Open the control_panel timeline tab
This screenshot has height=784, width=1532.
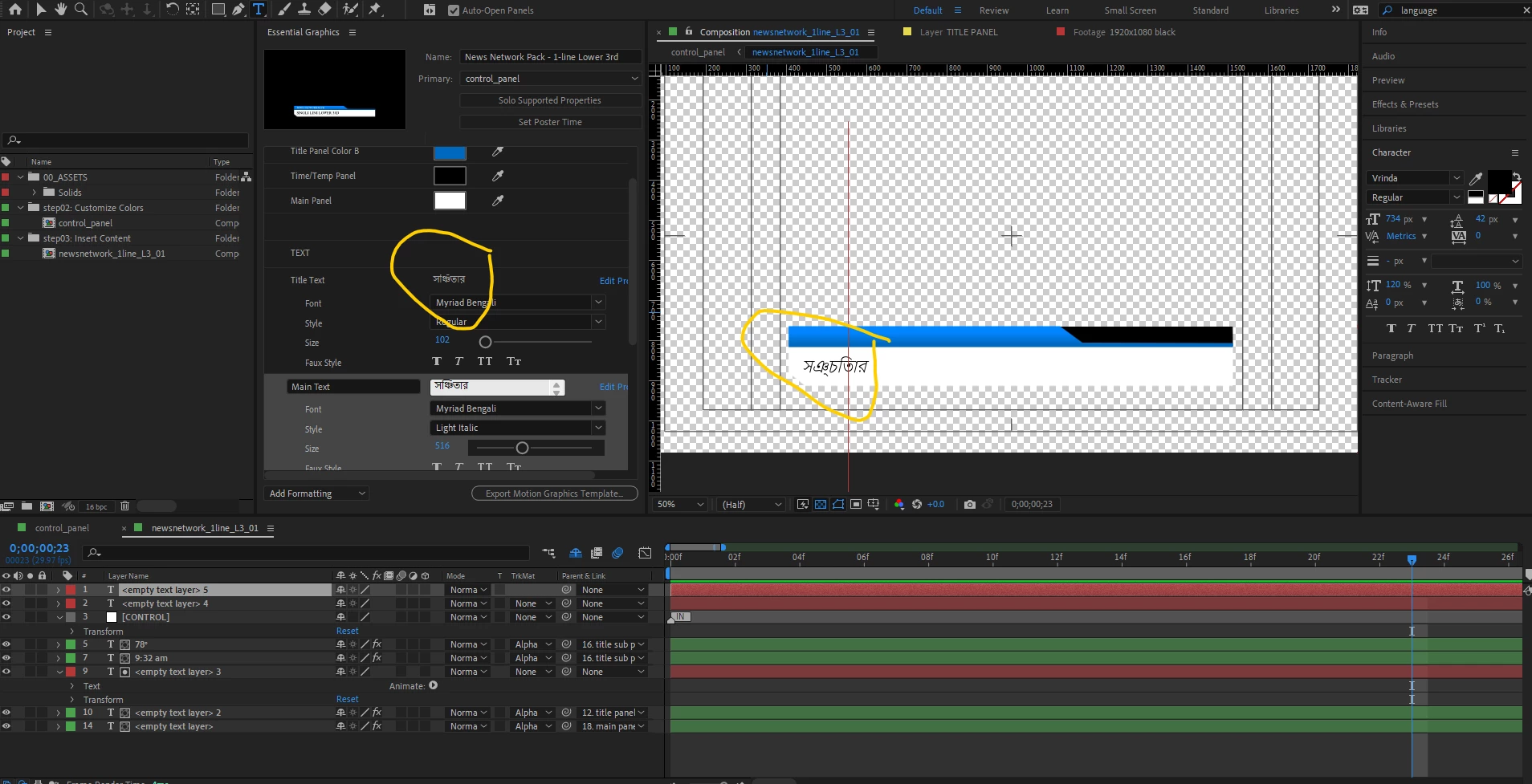point(62,528)
